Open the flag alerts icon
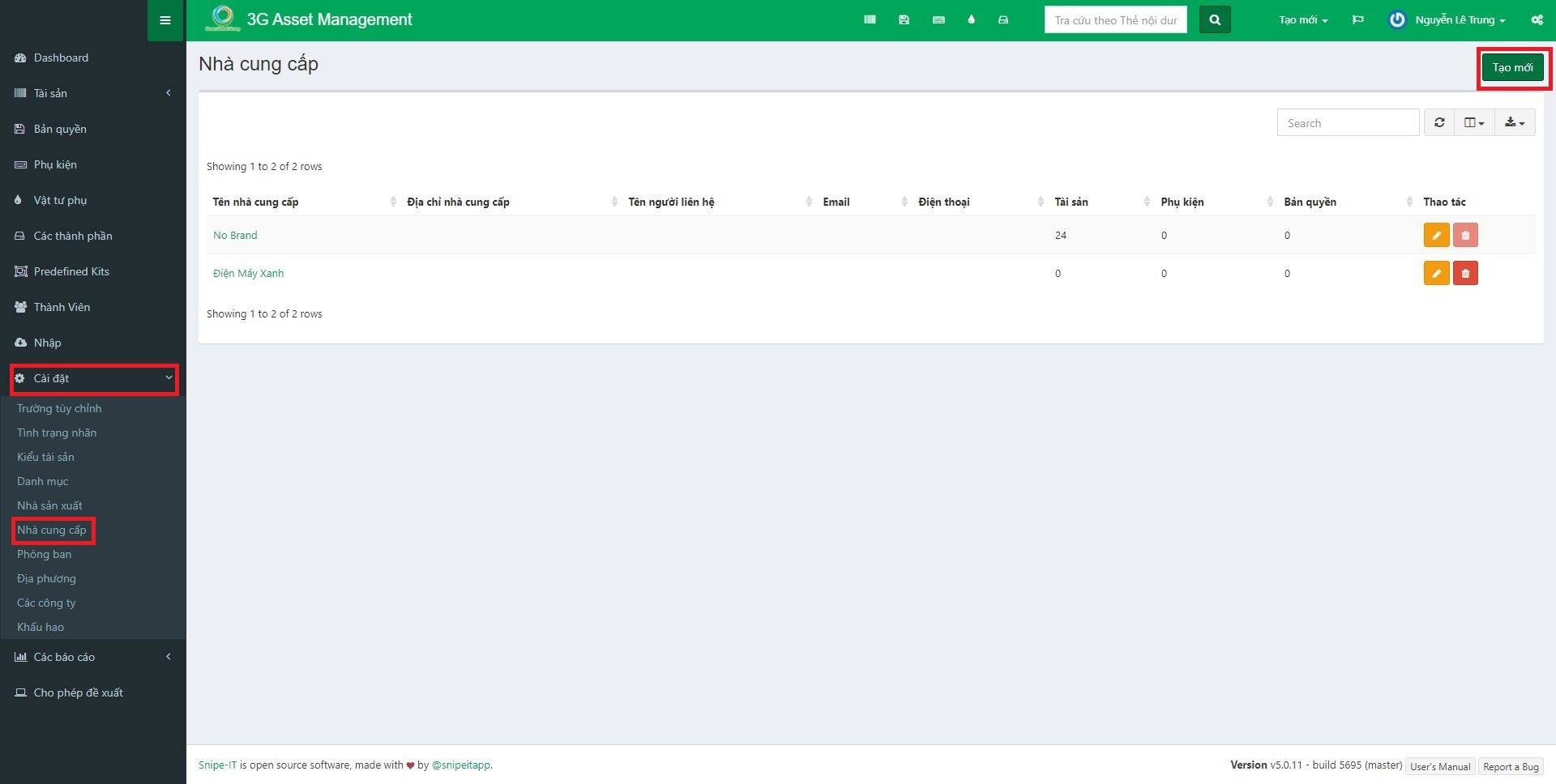This screenshot has height=784, width=1556. pos(1357,20)
